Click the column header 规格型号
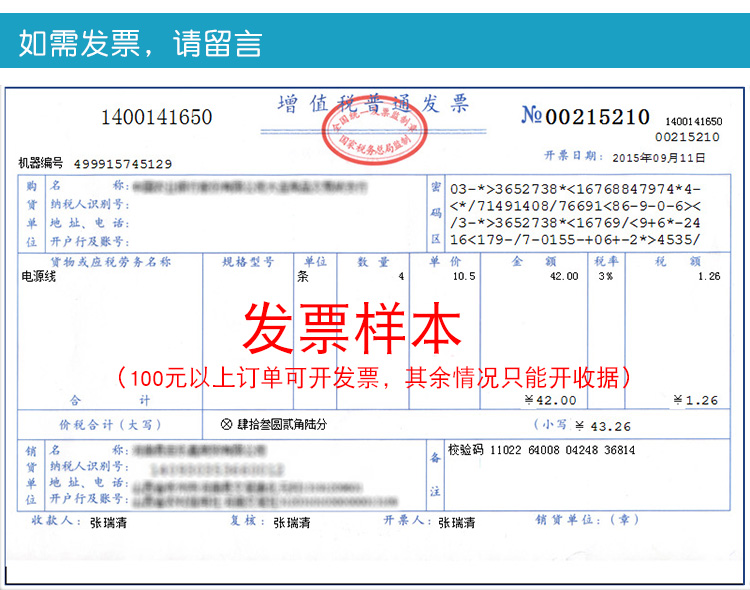750x590 pixels. [248, 262]
